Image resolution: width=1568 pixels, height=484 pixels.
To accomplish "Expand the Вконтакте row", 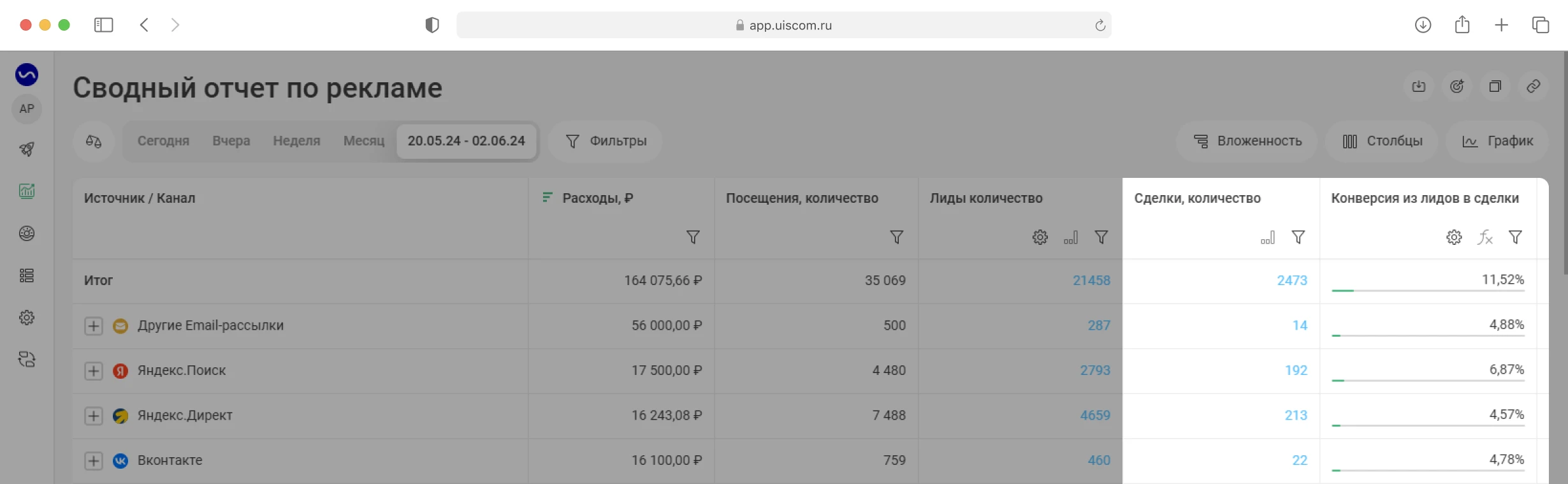I will 94,460.
